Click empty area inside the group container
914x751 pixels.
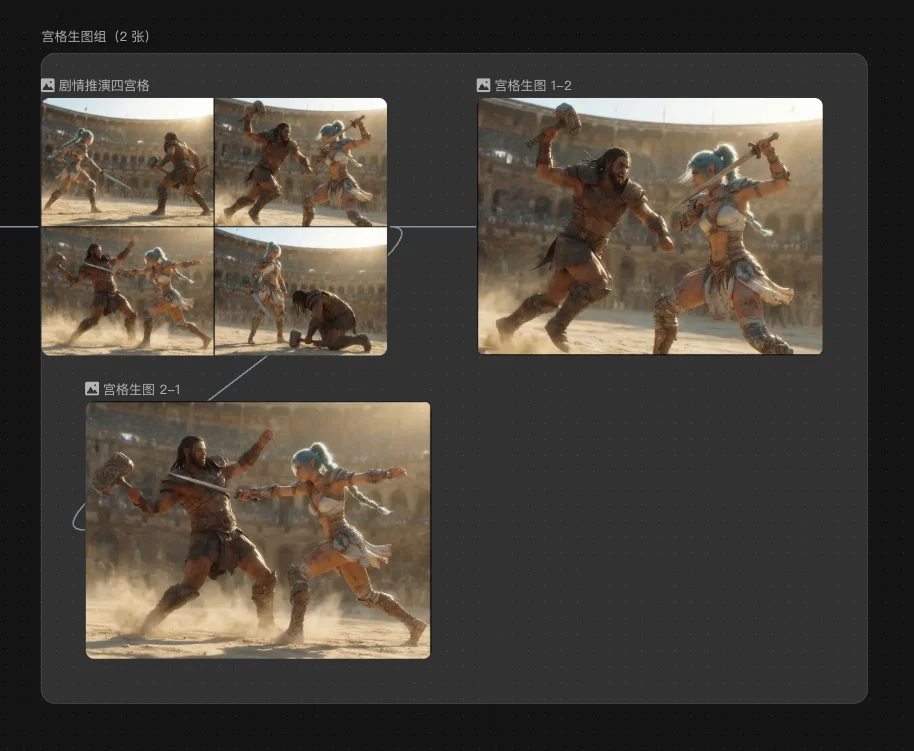pos(650,530)
